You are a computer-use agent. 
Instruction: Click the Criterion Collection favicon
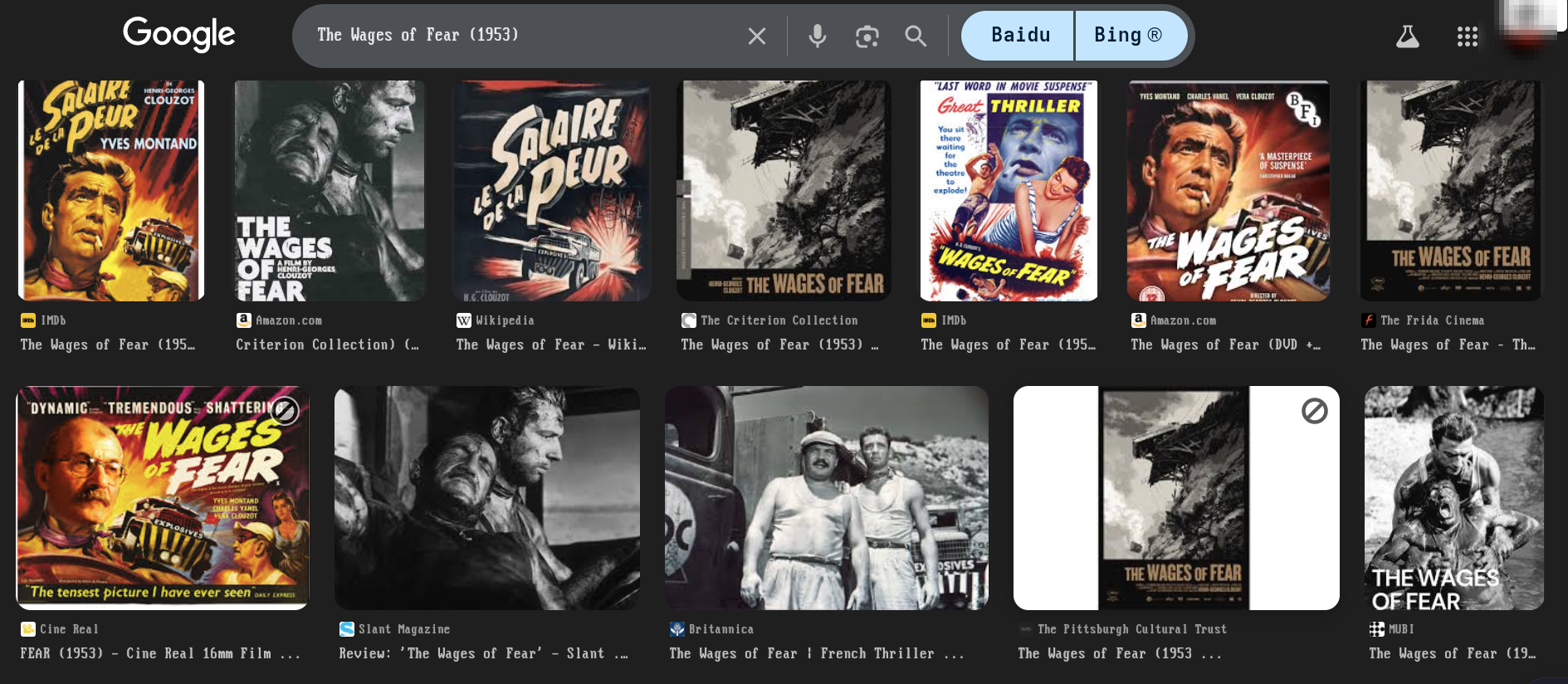(x=689, y=320)
